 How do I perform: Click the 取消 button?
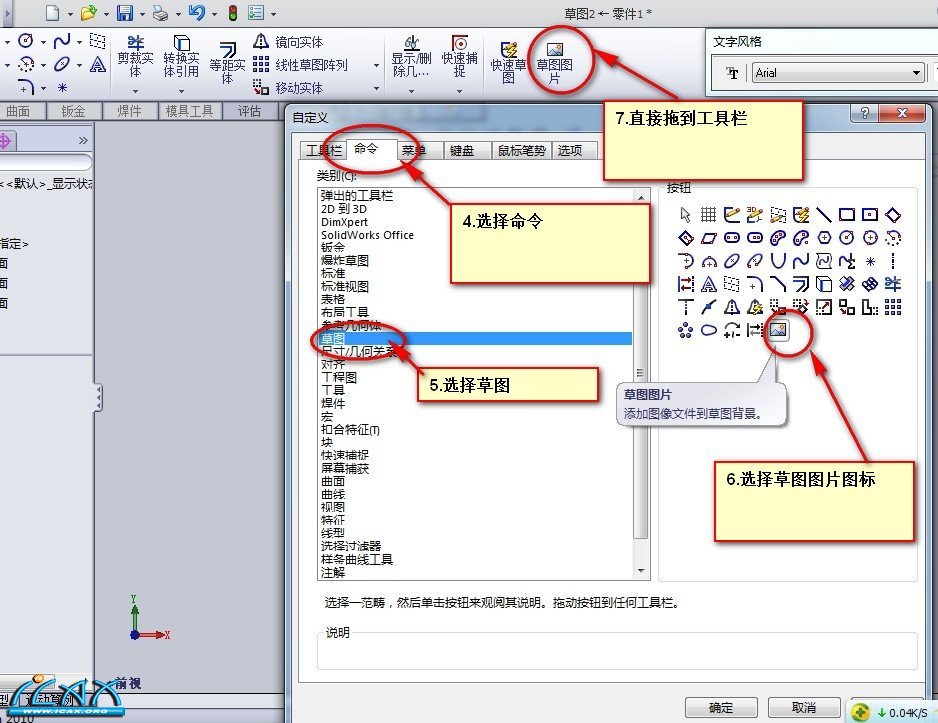tap(803, 708)
